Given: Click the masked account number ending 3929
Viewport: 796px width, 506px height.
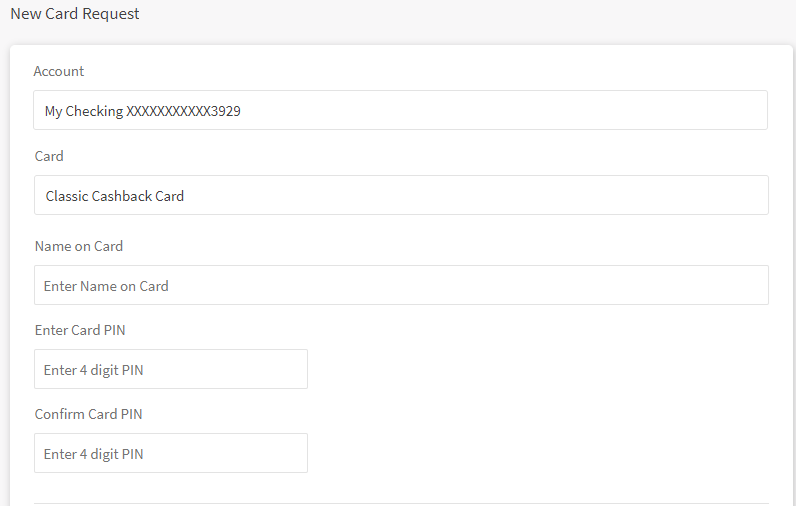Looking at the screenshot, I should pyautogui.click(x=183, y=111).
